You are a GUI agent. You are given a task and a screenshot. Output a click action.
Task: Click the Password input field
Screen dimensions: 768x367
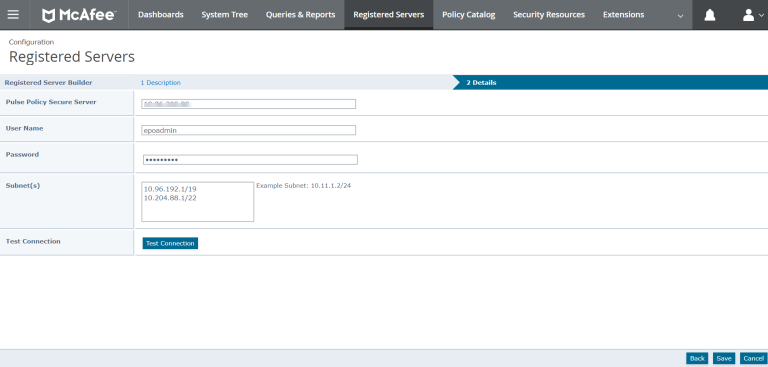click(x=250, y=160)
